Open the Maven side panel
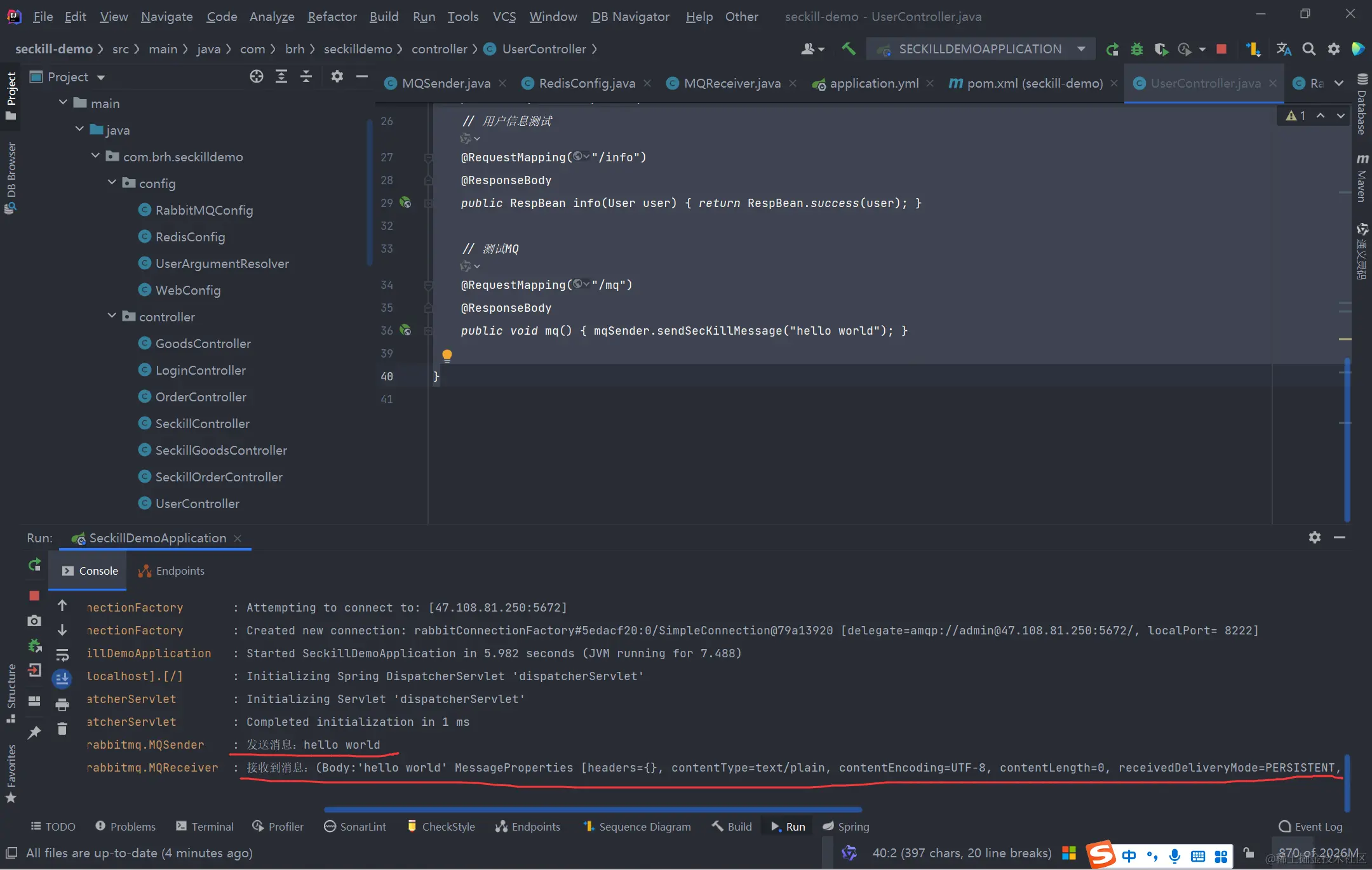 [1362, 178]
